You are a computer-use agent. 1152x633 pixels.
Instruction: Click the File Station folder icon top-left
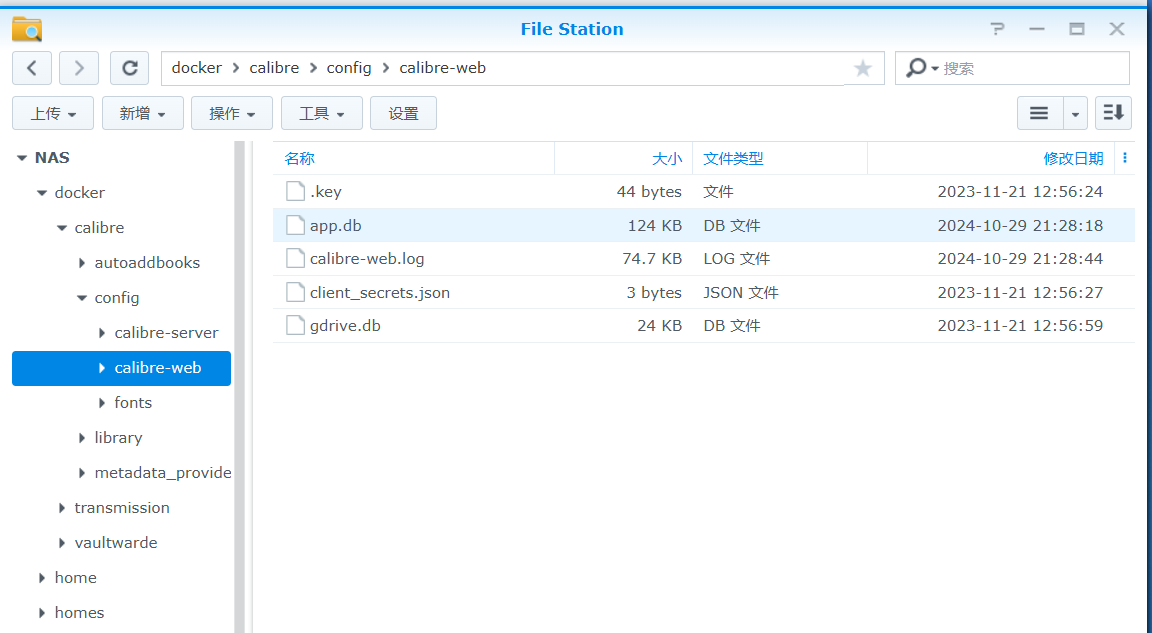[x=26, y=28]
